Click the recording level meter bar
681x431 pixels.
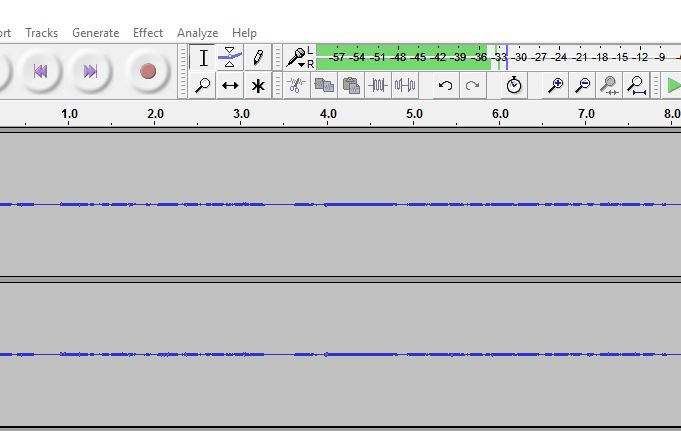click(498, 57)
